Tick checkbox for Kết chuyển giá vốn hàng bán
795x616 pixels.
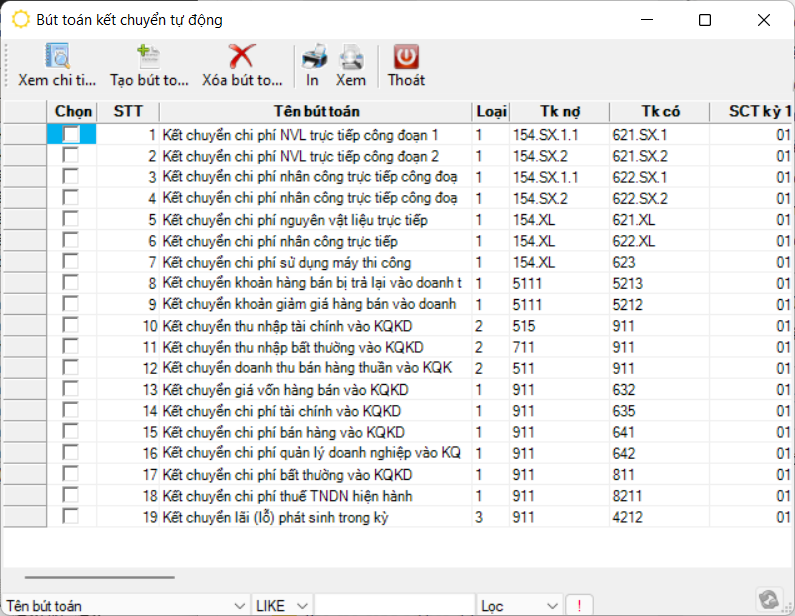tap(71, 389)
